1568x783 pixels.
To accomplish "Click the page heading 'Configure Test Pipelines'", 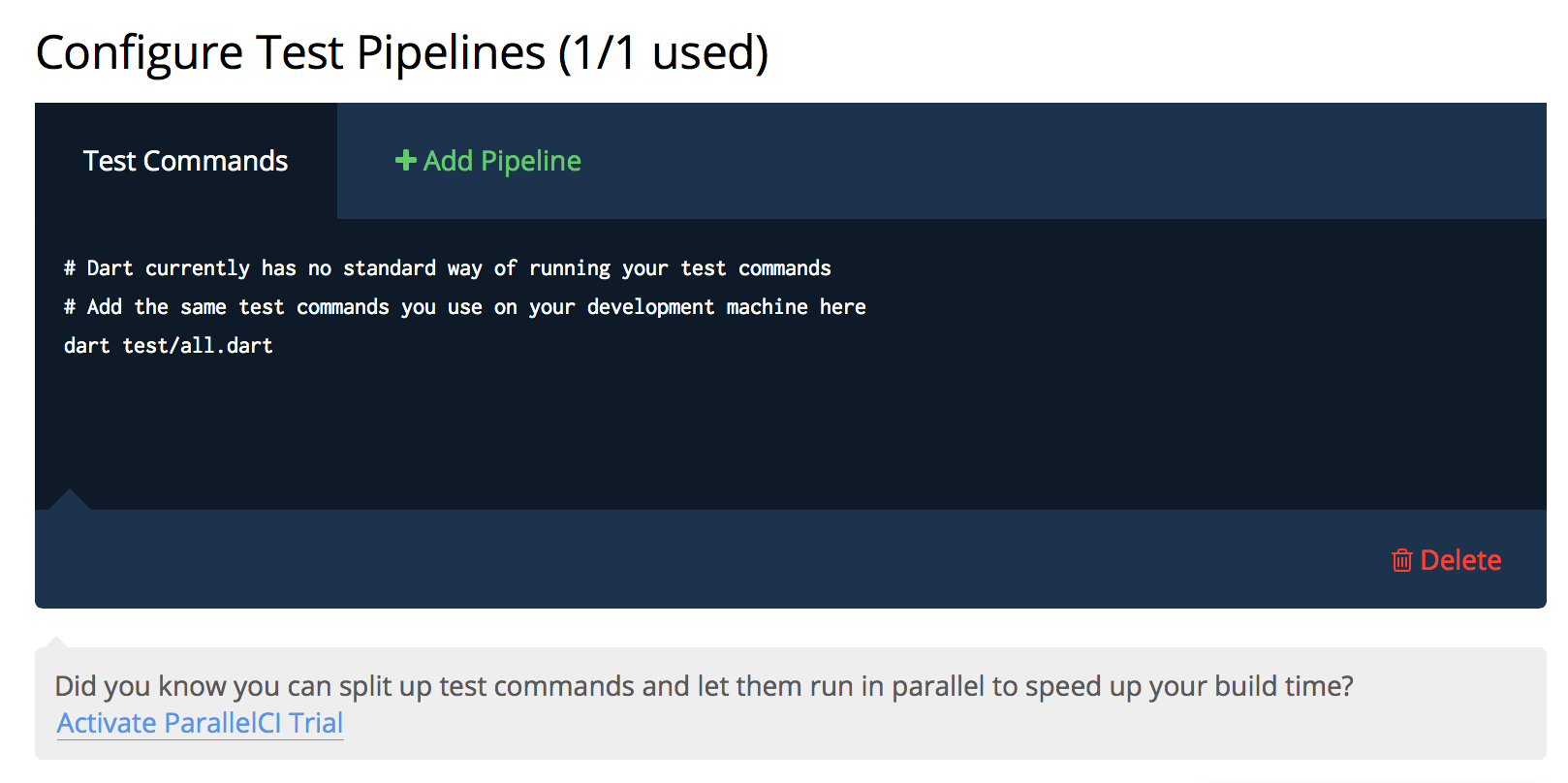I will 291,52.
